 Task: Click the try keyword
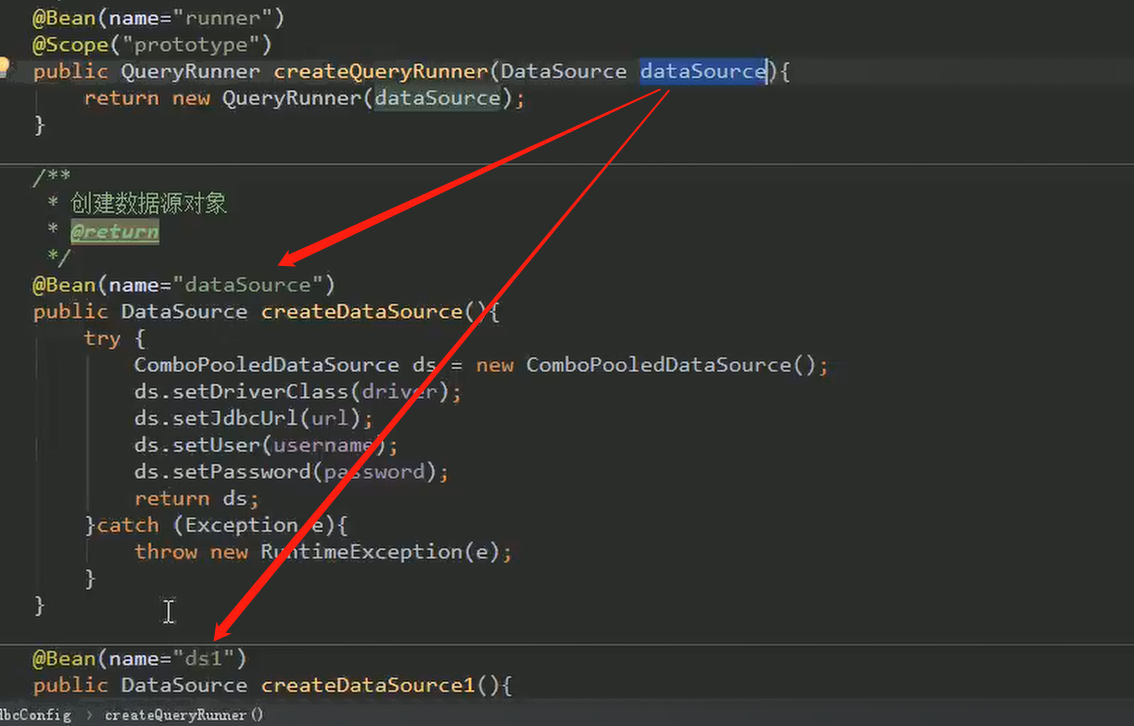[102, 339]
